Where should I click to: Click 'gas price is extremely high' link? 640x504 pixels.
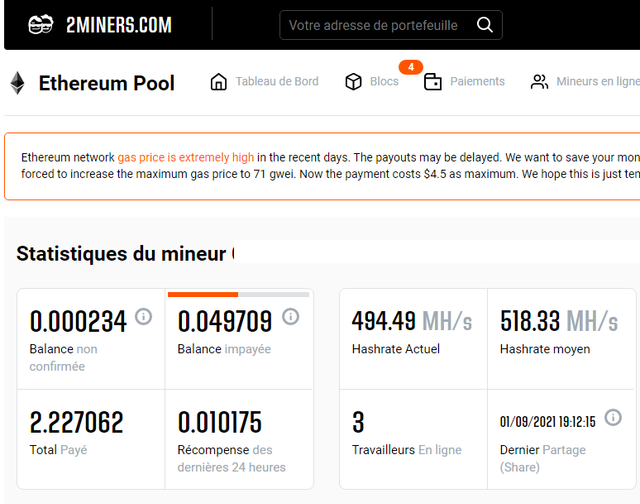(186, 158)
